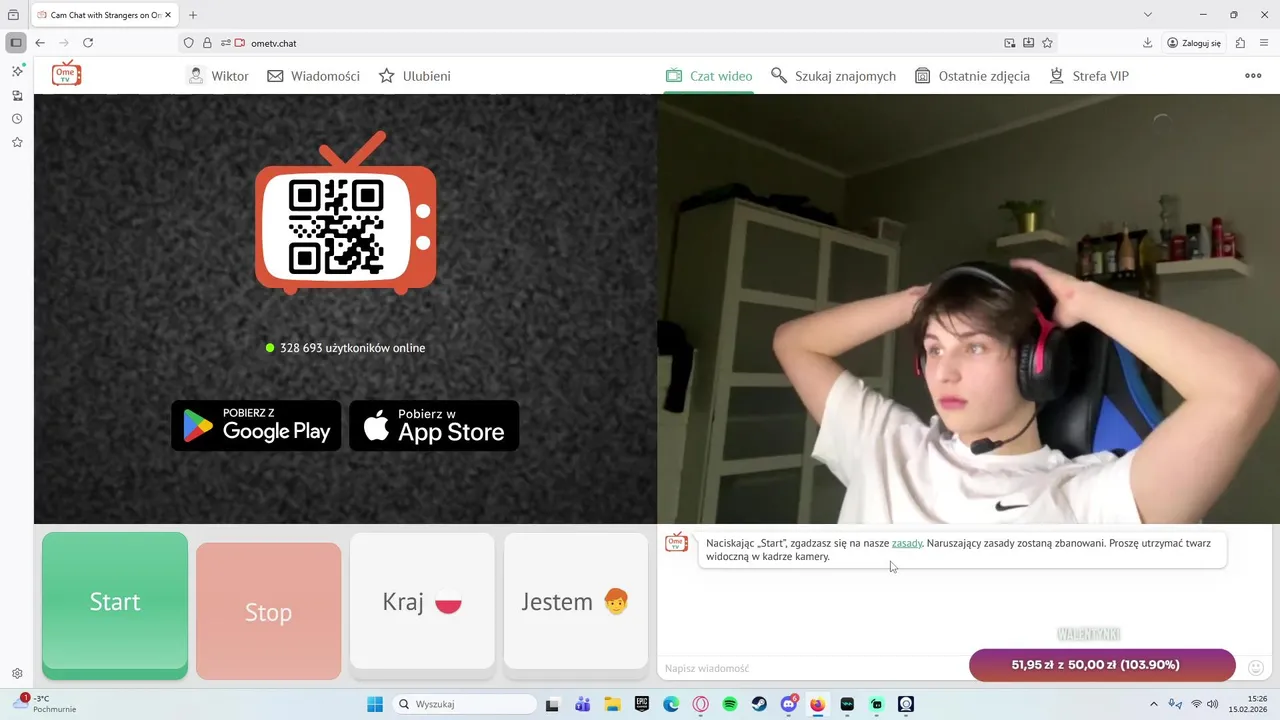
Task: Click the QR code TV image
Action: [345, 213]
